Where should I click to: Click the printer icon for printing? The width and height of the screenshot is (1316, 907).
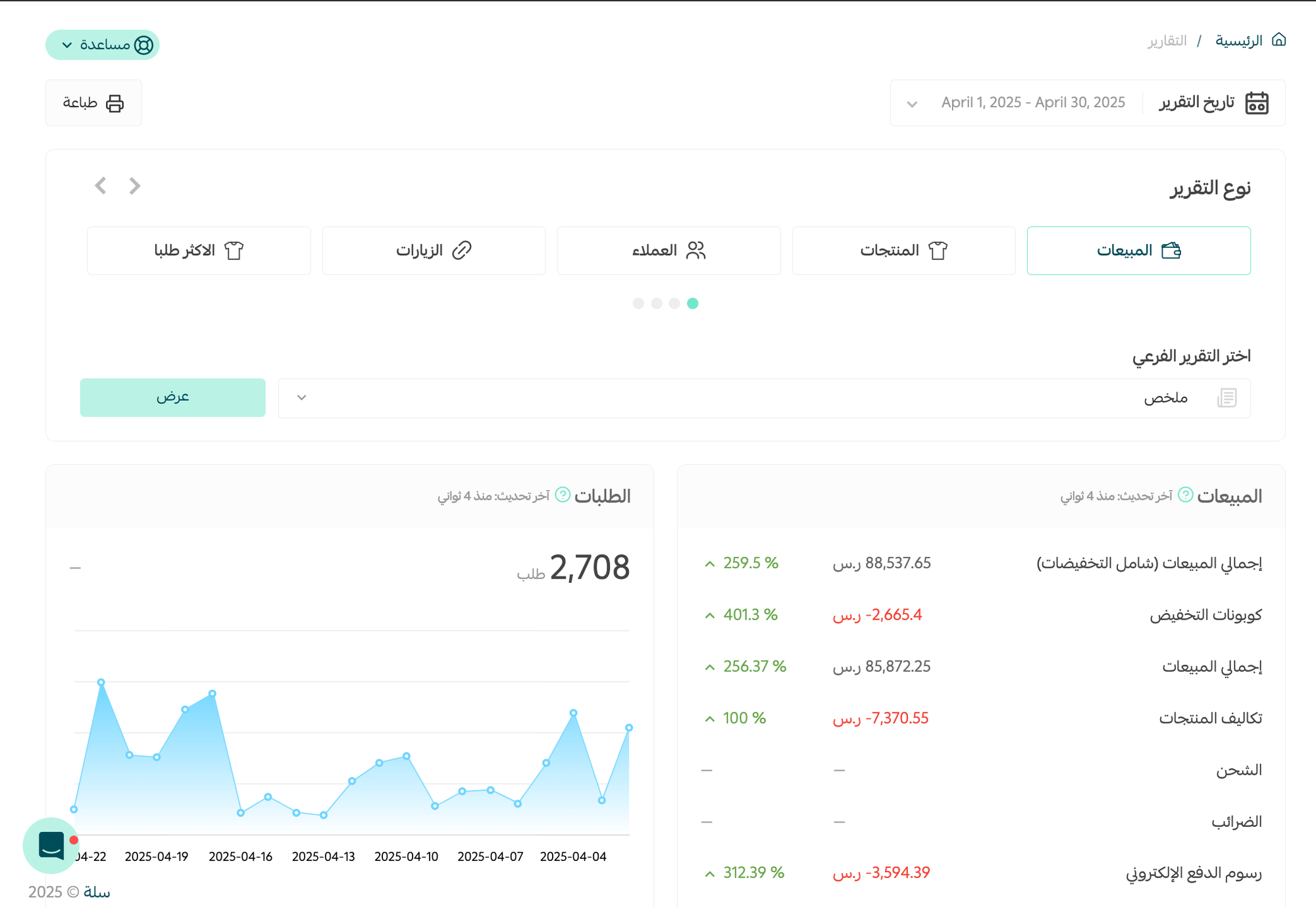[x=114, y=103]
